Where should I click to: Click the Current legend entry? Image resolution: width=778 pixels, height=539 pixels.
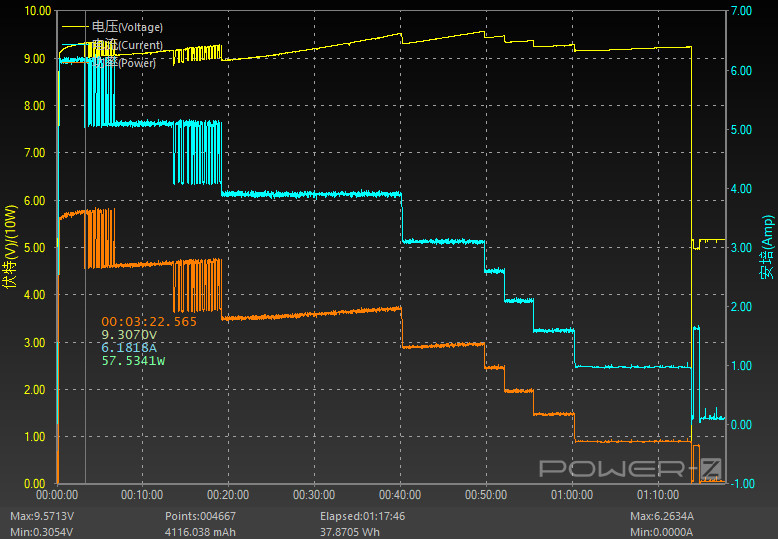[x=127, y=45]
